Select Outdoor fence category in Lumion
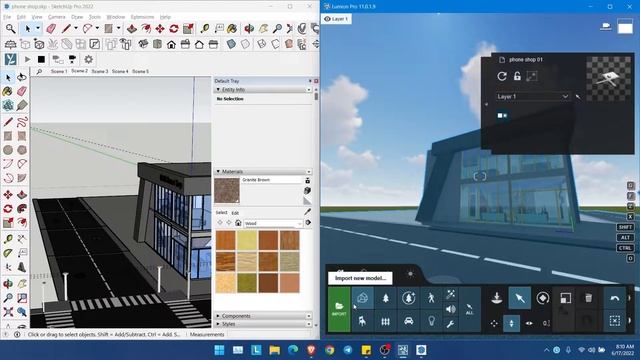The width and height of the screenshot is (640, 360). pyautogui.click(x=385, y=321)
